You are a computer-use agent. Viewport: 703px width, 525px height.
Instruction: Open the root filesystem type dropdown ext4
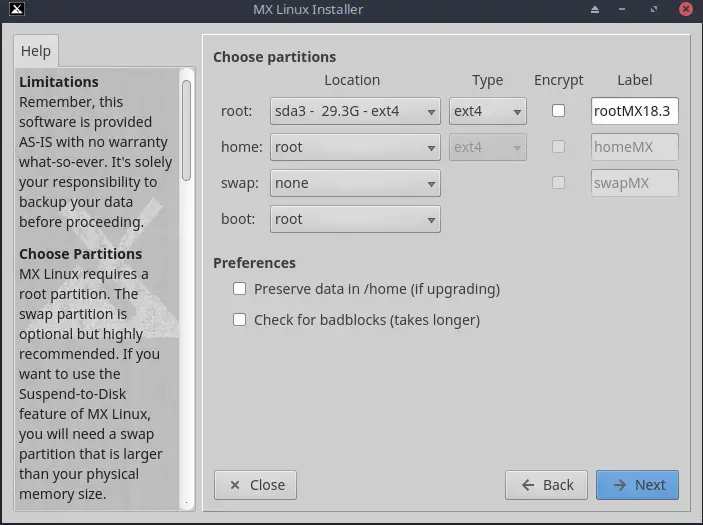click(x=488, y=111)
